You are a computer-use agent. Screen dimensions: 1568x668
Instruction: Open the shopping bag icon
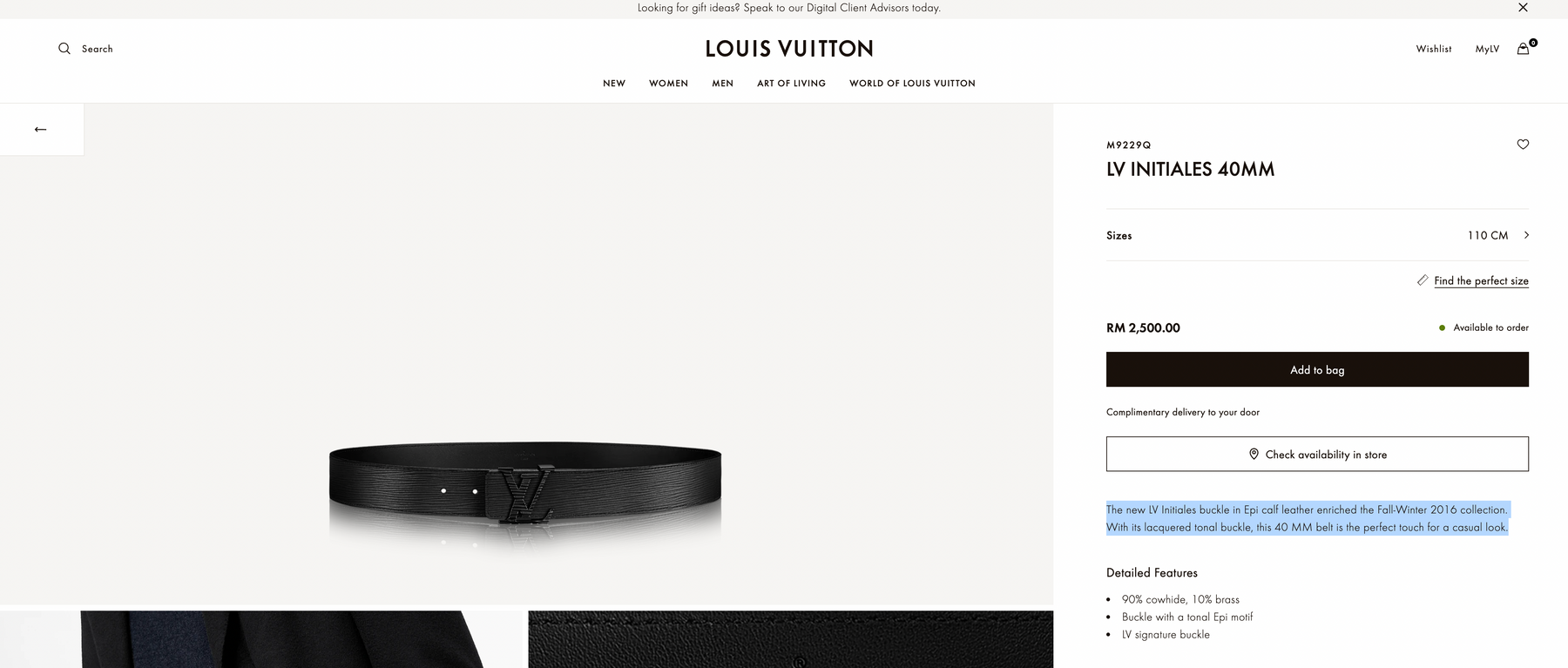(x=1523, y=49)
